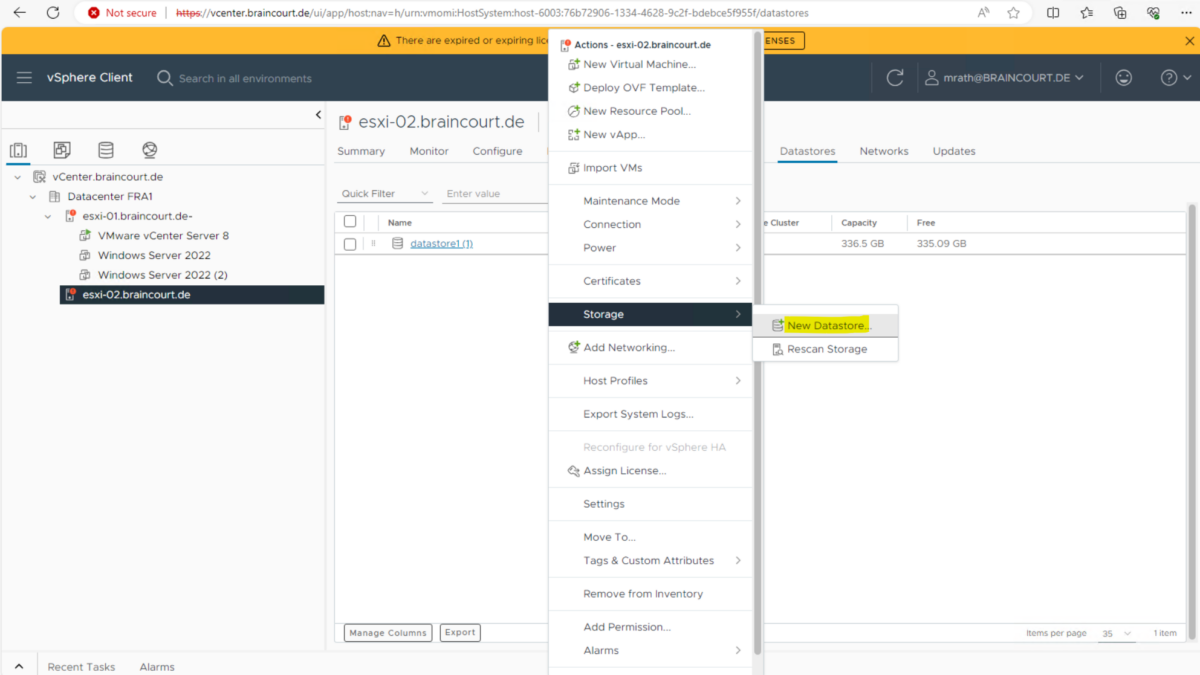Open the feedback smiley icon
The height and width of the screenshot is (675, 1200).
point(1124,78)
